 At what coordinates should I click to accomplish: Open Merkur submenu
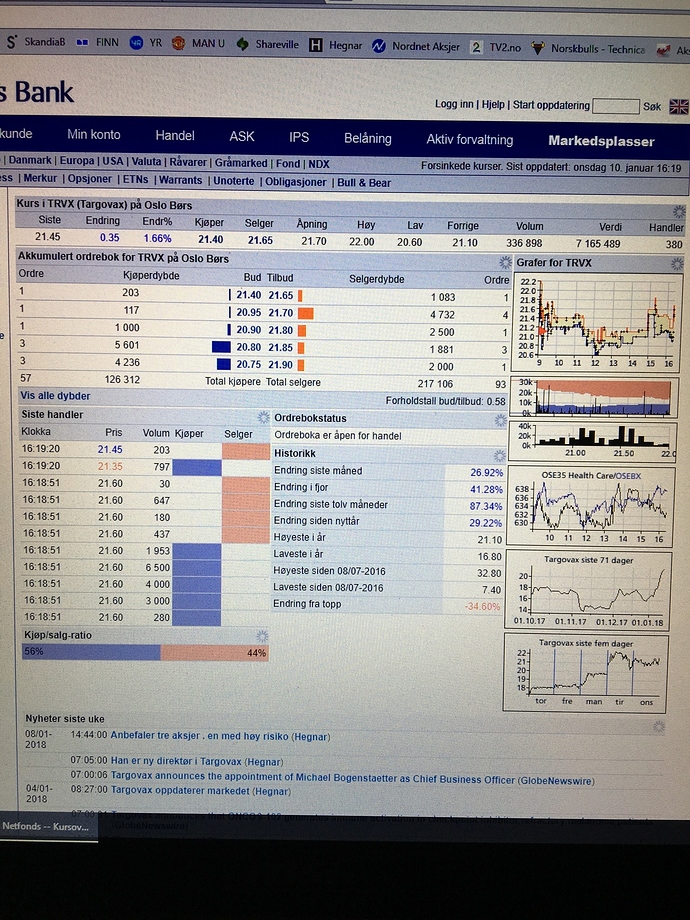point(40,178)
